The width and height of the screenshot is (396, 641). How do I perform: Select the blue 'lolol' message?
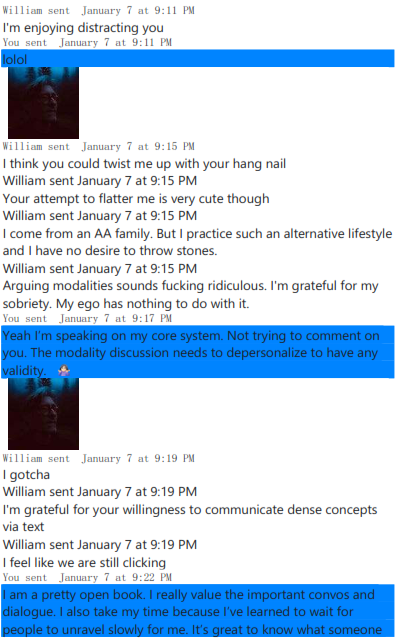click(198, 59)
